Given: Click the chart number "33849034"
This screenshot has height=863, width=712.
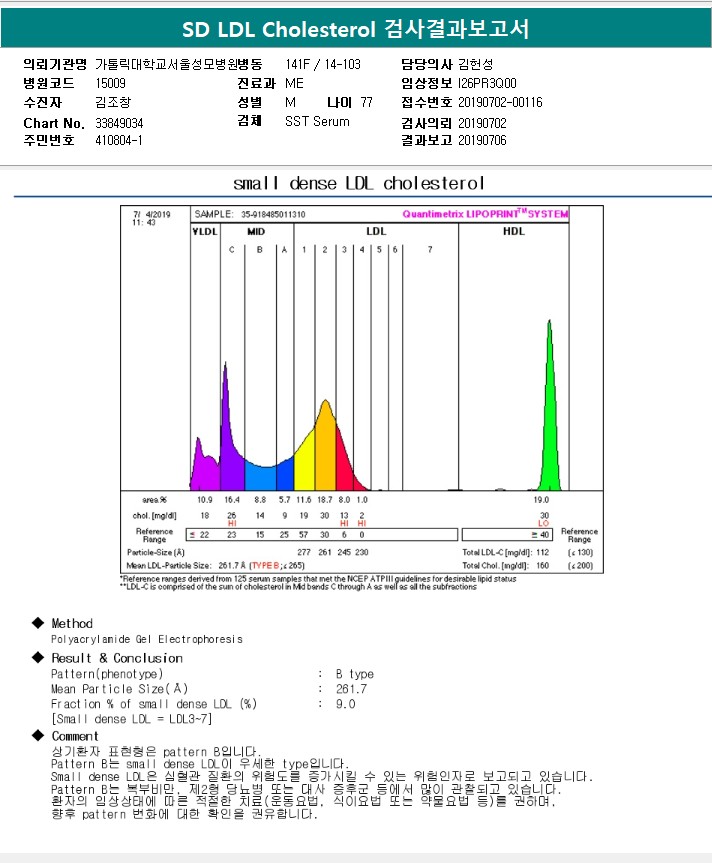Looking at the screenshot, I should [x=119, y=123].
